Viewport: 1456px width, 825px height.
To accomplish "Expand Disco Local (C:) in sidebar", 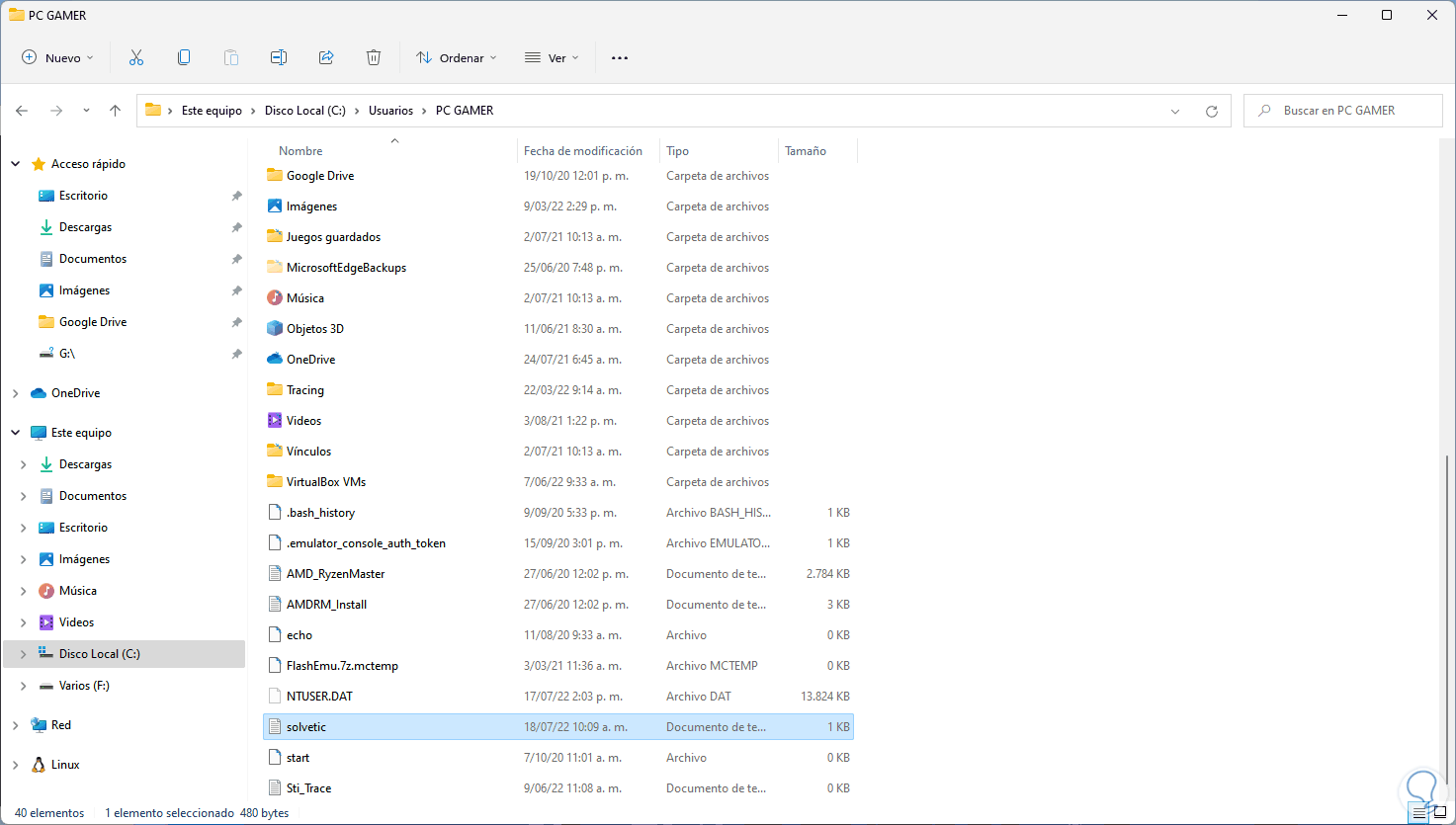I will 24,654.
